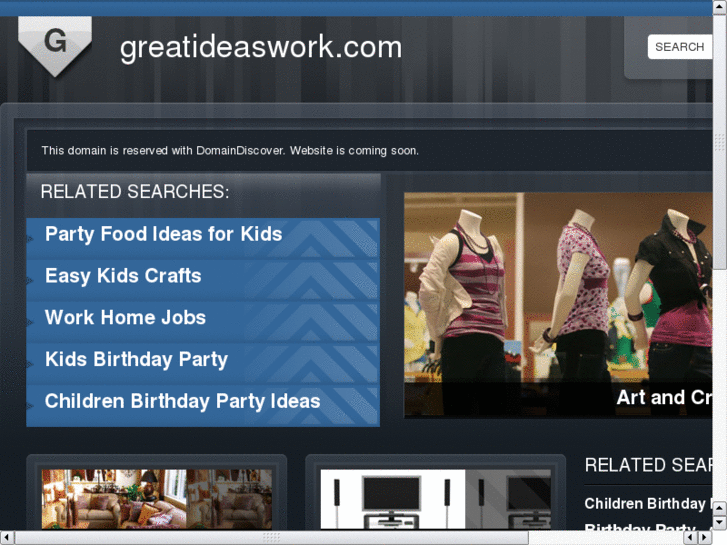727x545 pixels.
Task: Choose Kids Birthday Party related search
Action: [136, 359]
